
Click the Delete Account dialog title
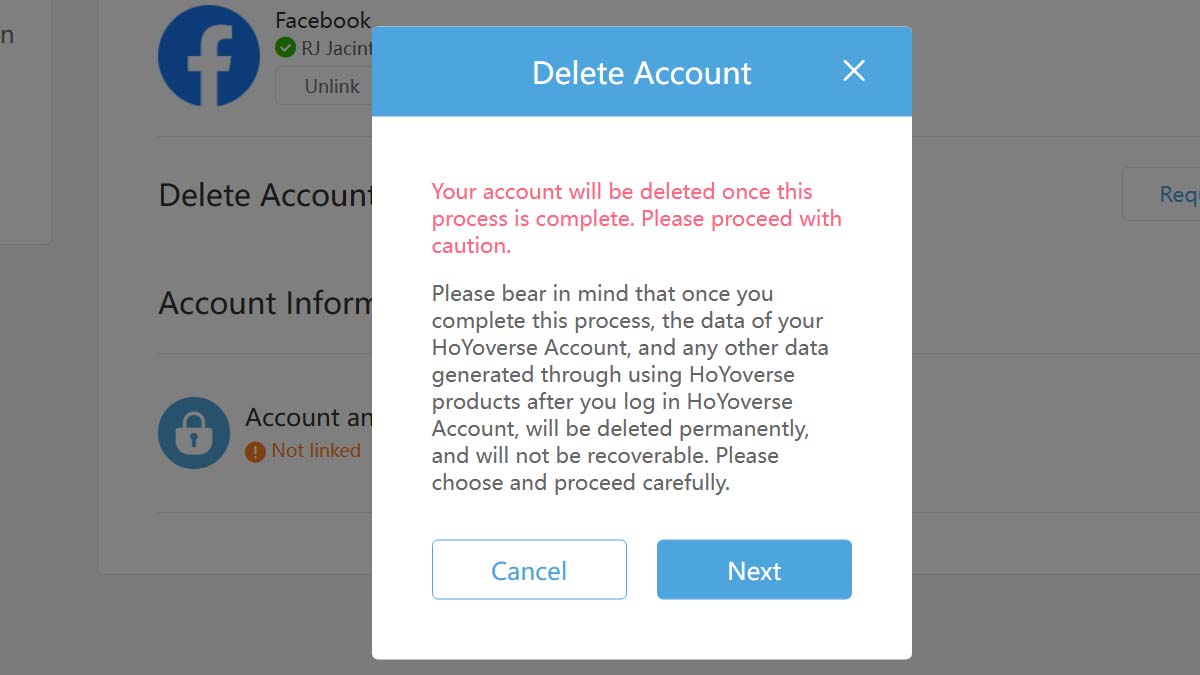click(x=641, y=73)
